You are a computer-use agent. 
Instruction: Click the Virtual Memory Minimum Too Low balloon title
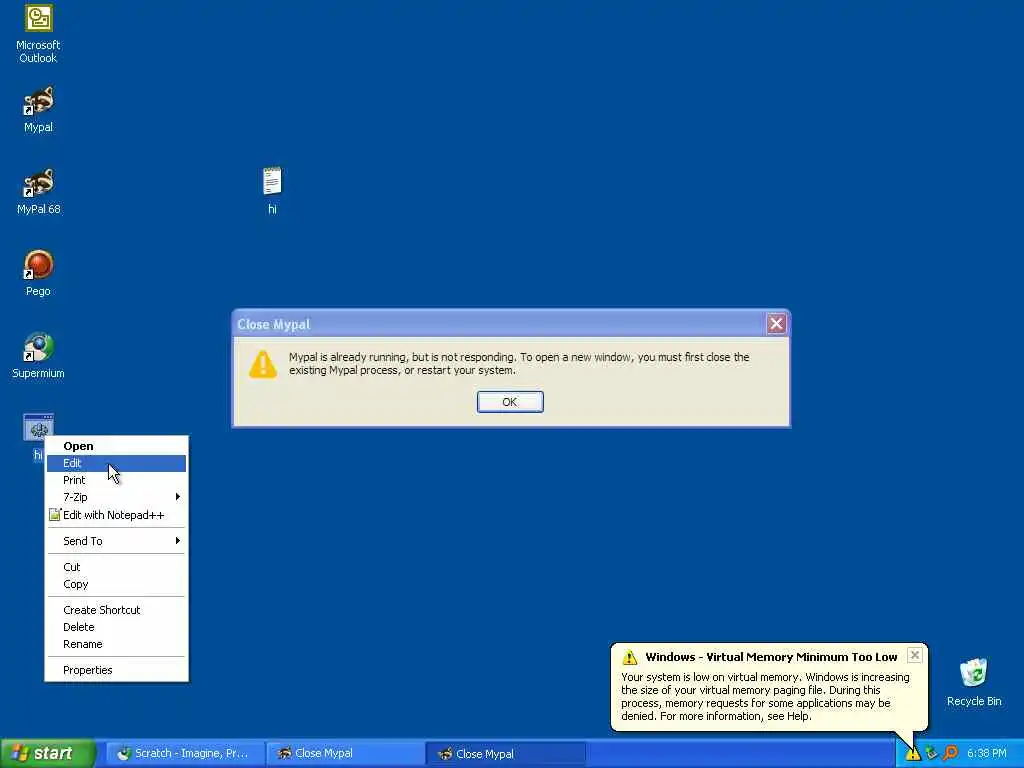pos(771,657)
